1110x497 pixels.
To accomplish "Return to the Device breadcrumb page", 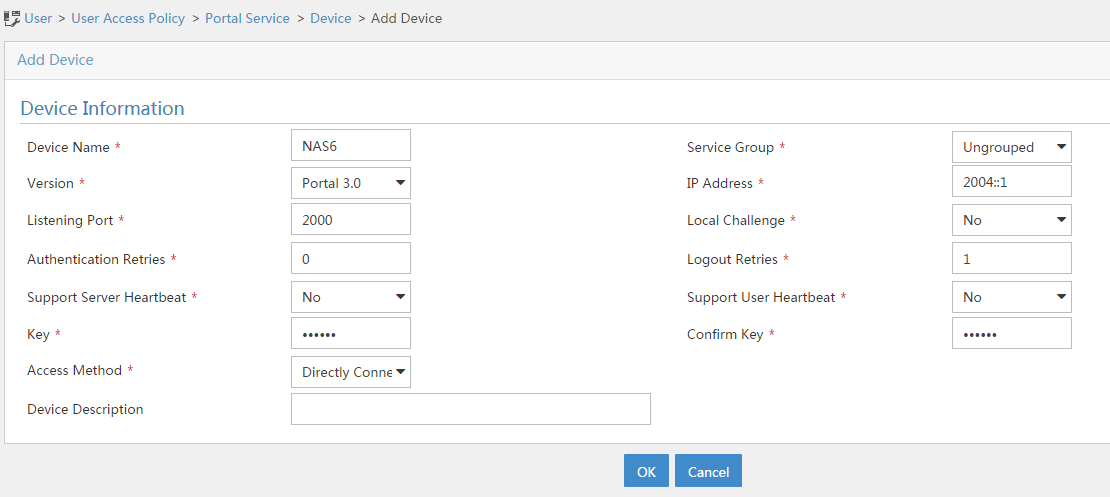I will coord(331,18).
